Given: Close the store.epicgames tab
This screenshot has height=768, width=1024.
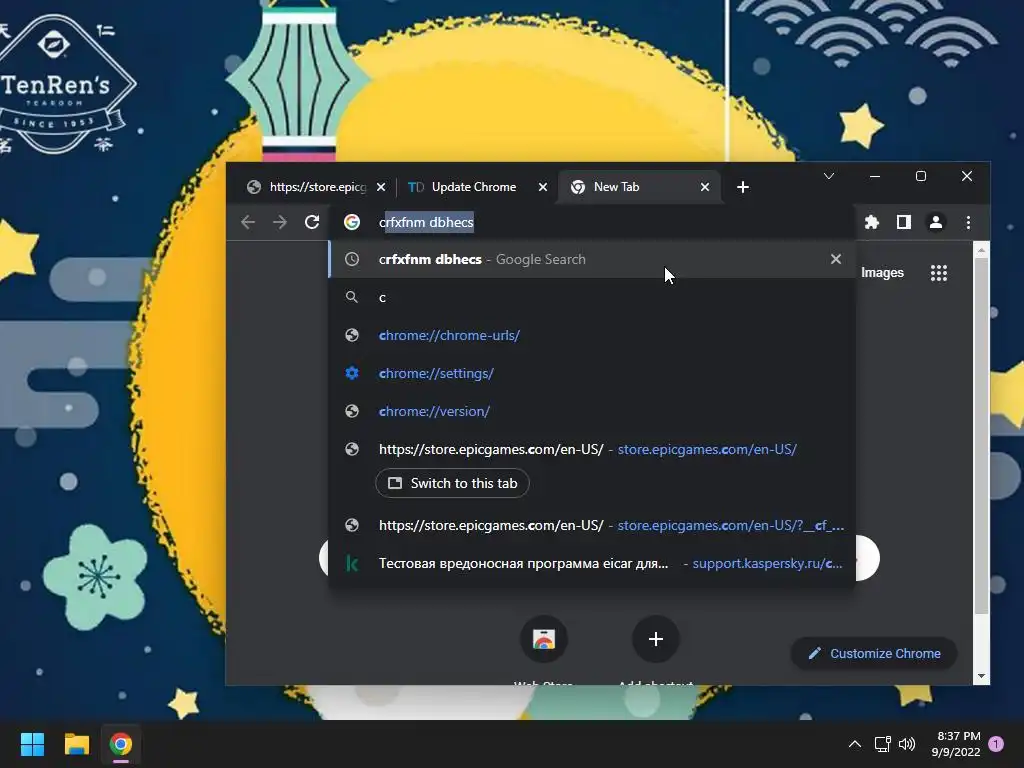Looking at the screenshot, I should (x=381, y=187).
